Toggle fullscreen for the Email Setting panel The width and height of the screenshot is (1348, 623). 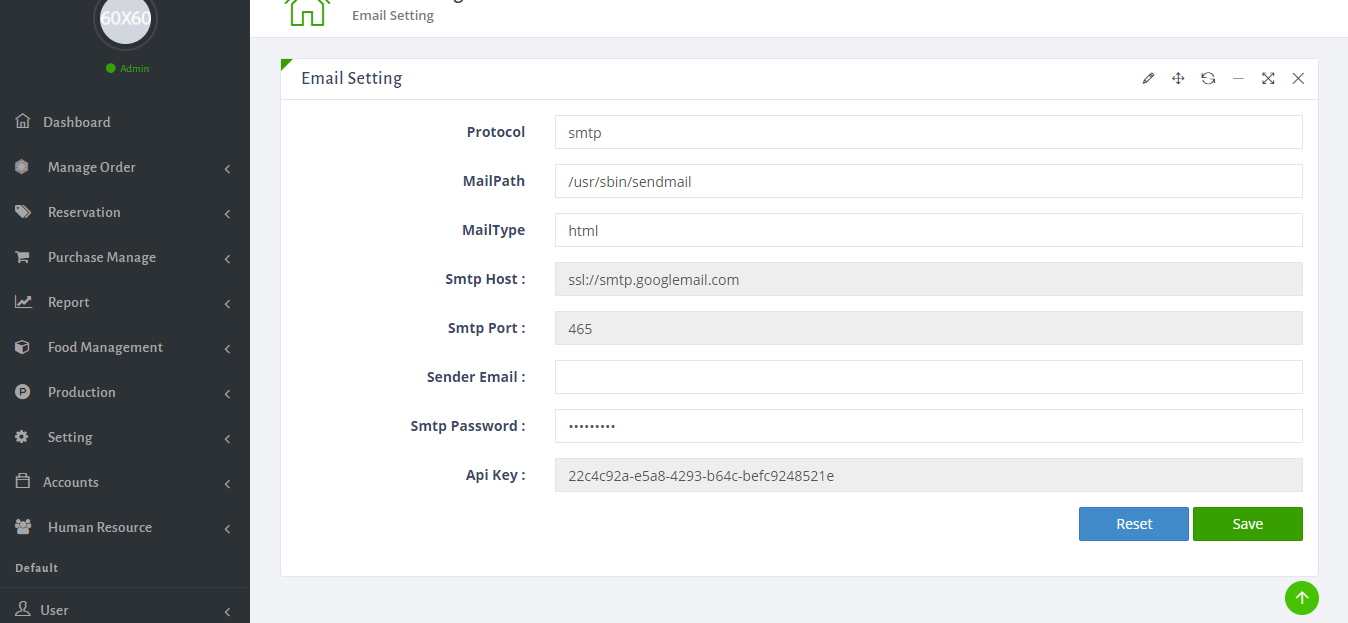pos(1268,77)
